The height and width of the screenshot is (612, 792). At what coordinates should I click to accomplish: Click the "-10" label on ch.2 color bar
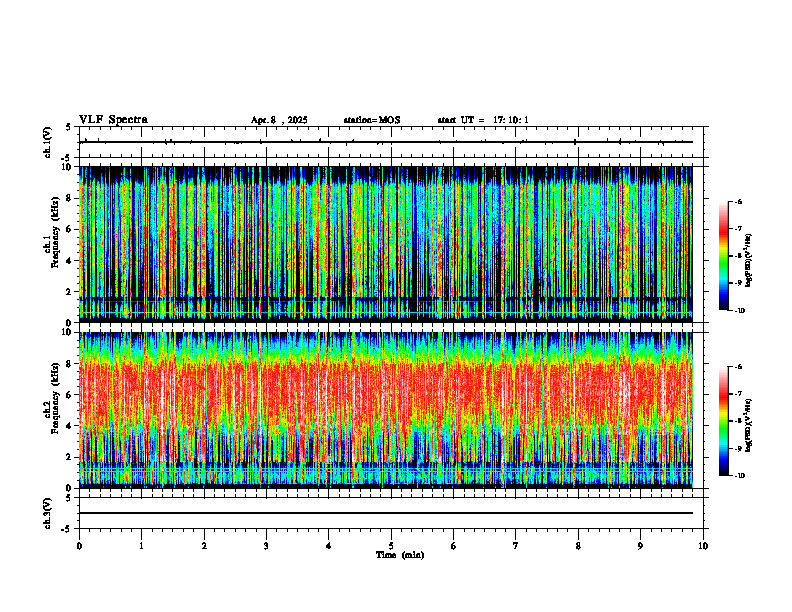point(739,476)
